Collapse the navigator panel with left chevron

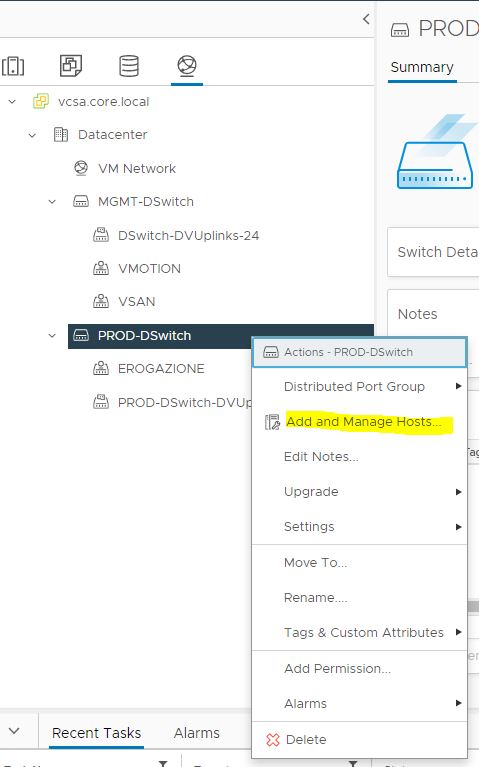coord(366,19)
